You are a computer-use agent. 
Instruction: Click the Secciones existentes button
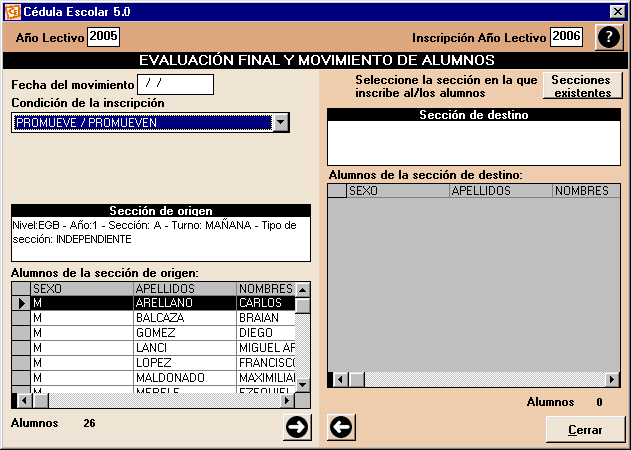[x=582, y=86]
